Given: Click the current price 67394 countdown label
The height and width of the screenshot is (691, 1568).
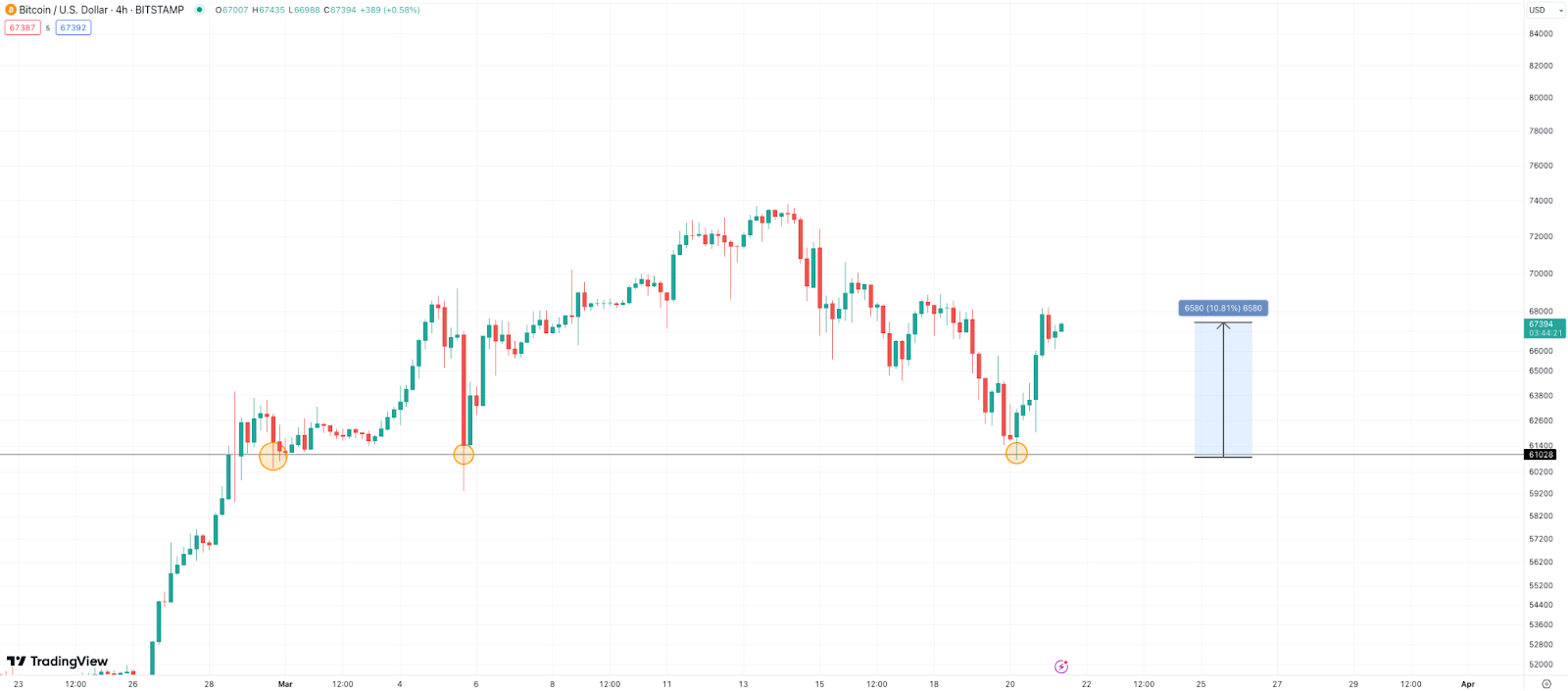Looking at the screenshot, I should click(1544, 328).
